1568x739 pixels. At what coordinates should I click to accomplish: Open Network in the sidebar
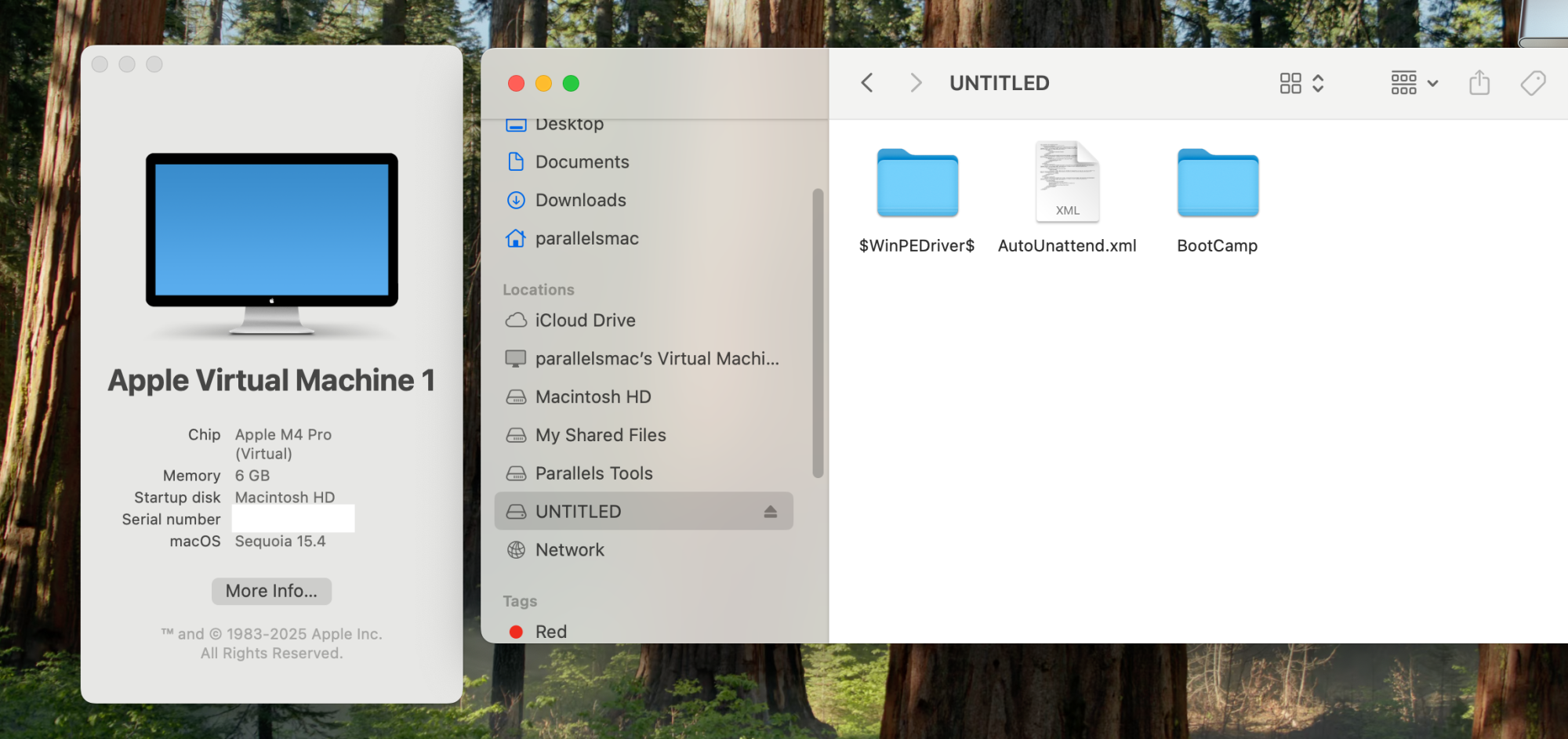click(644, 550)
